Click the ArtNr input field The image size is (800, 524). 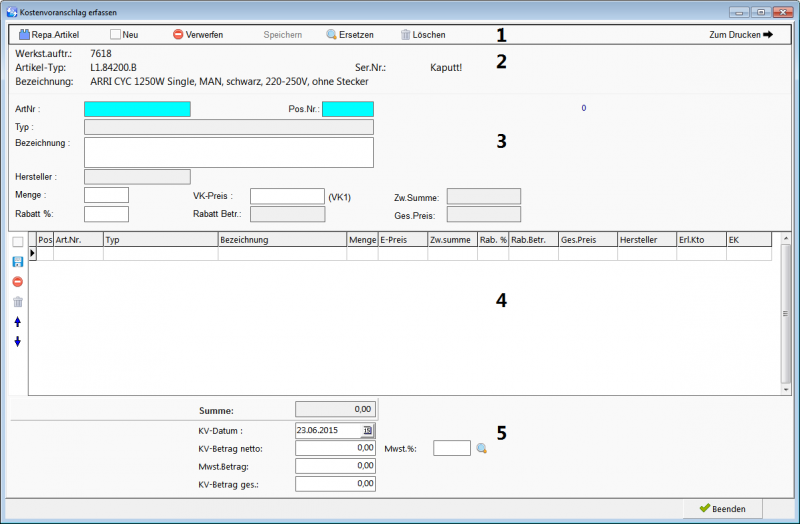[137, 109]
